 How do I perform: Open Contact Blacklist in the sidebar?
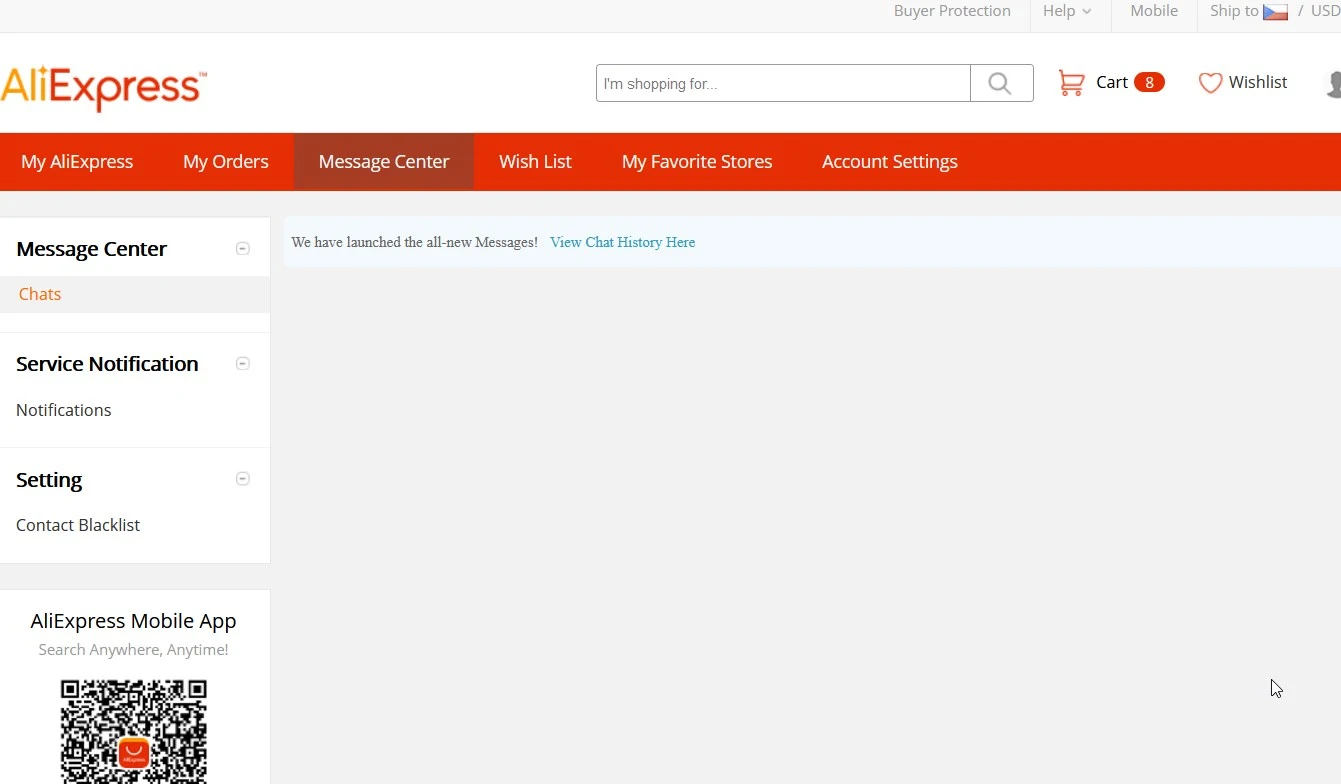78,525
